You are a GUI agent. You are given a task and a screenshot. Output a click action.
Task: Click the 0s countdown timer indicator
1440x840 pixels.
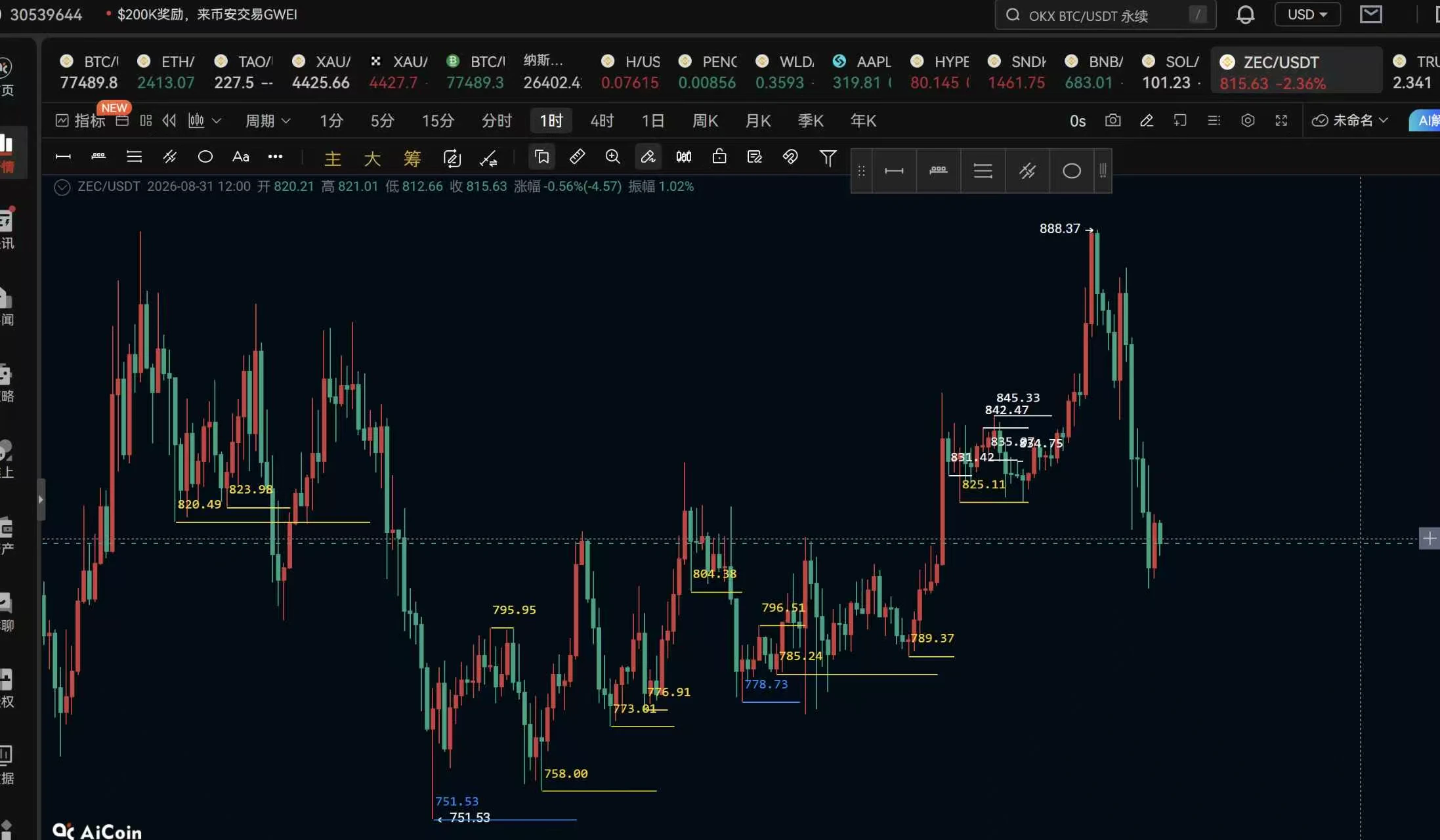1078,121
